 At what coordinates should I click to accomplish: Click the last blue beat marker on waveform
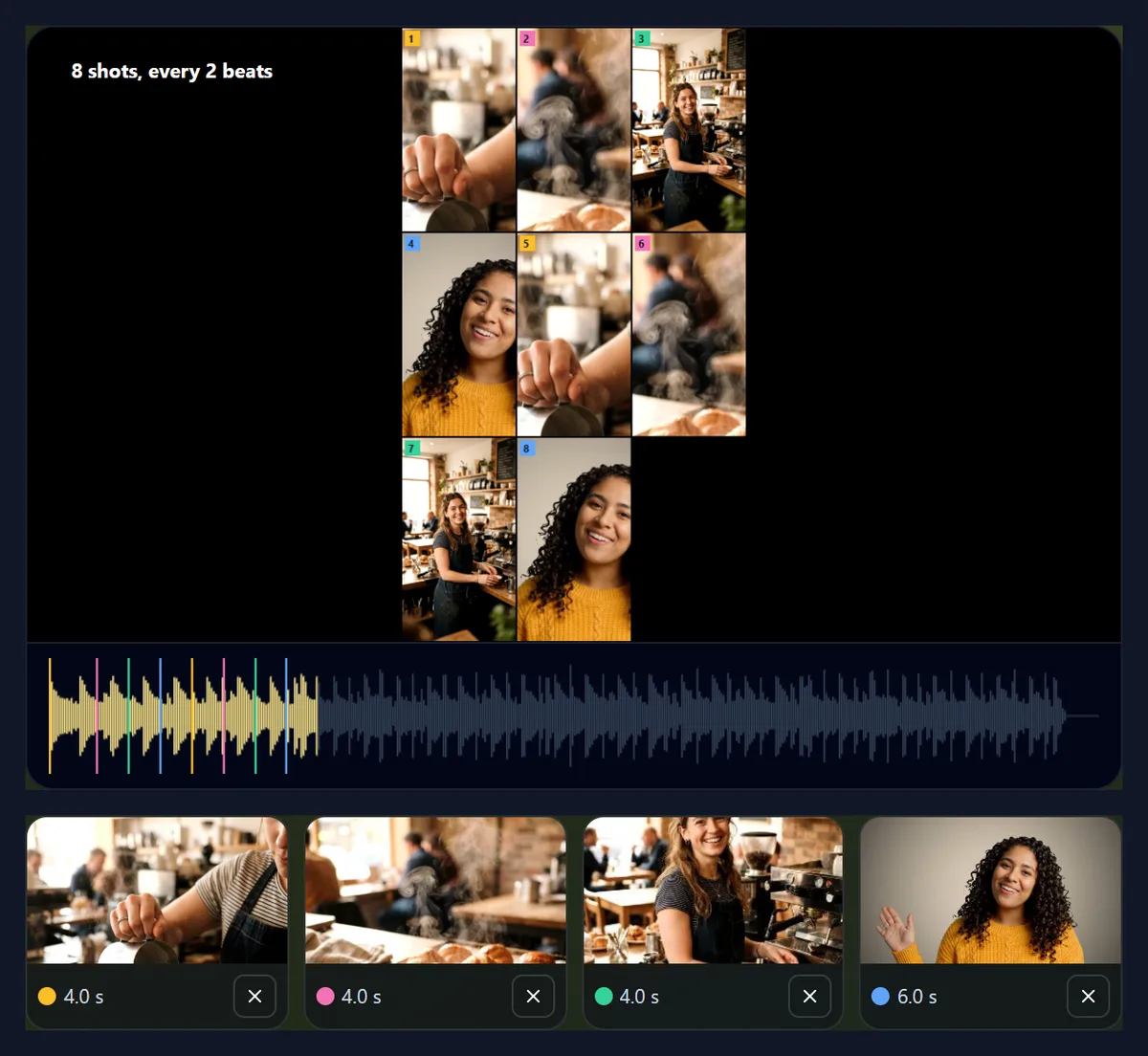[x=286, y=715]
